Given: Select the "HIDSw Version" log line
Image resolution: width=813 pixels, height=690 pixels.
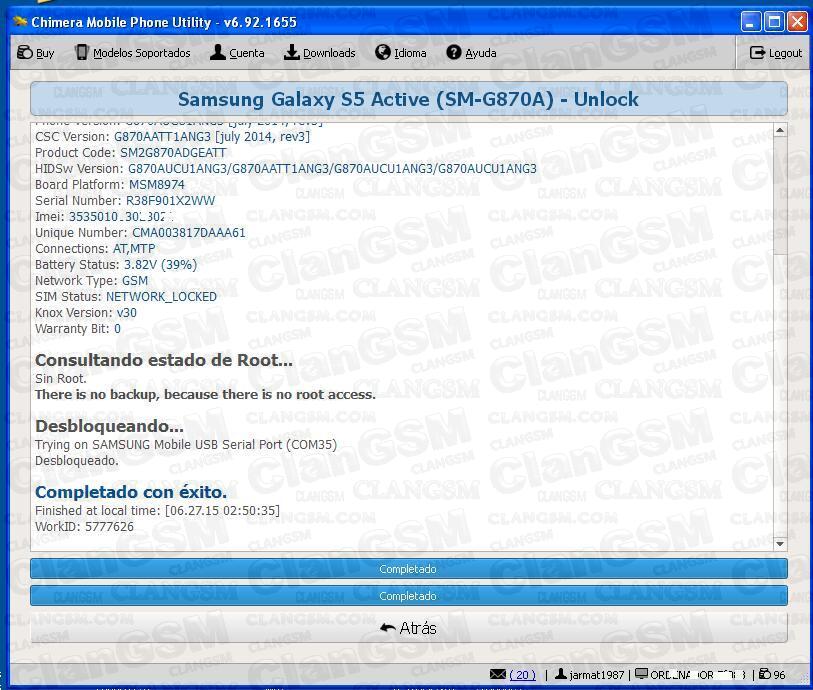Looking at the screenshot, I should click(286, 169).
